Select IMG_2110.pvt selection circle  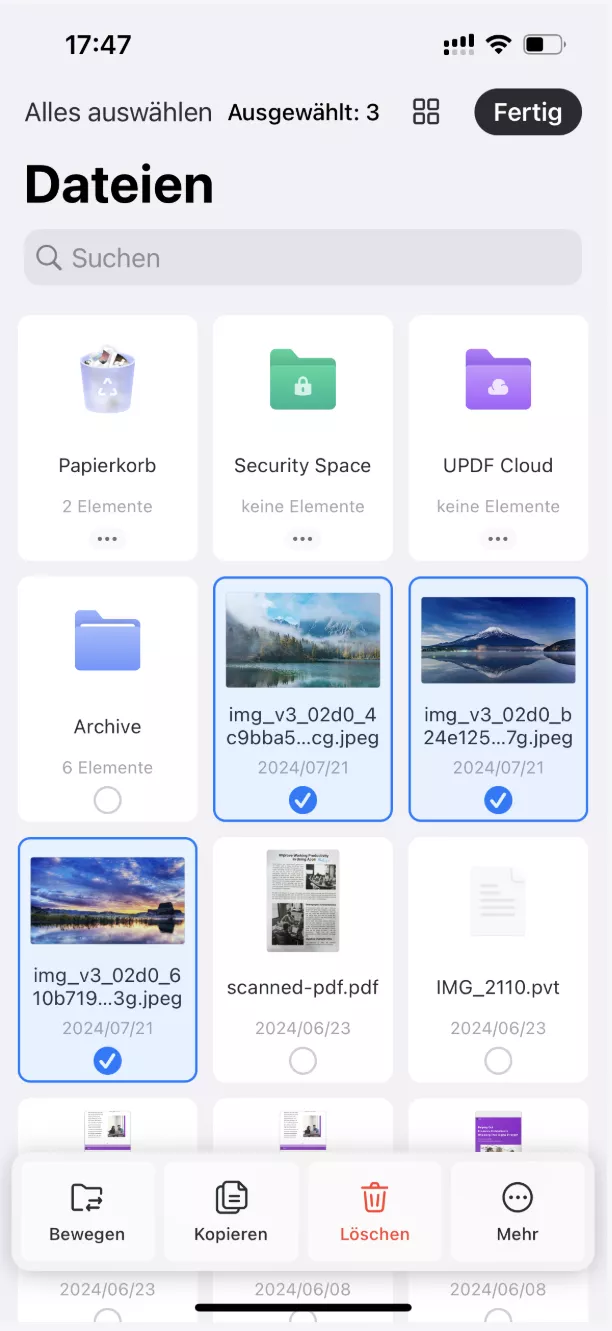(x=498, y=1060)
